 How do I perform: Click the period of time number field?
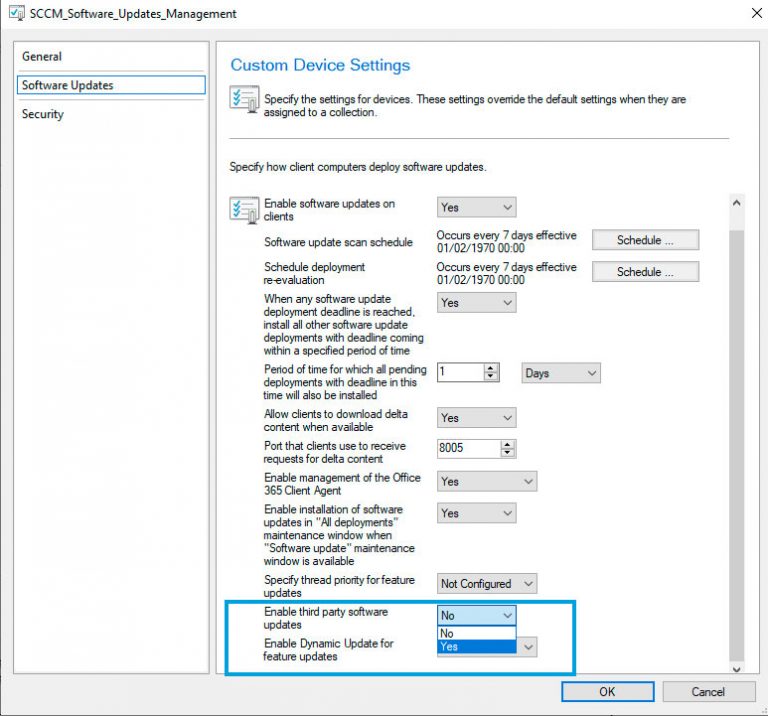460,372
